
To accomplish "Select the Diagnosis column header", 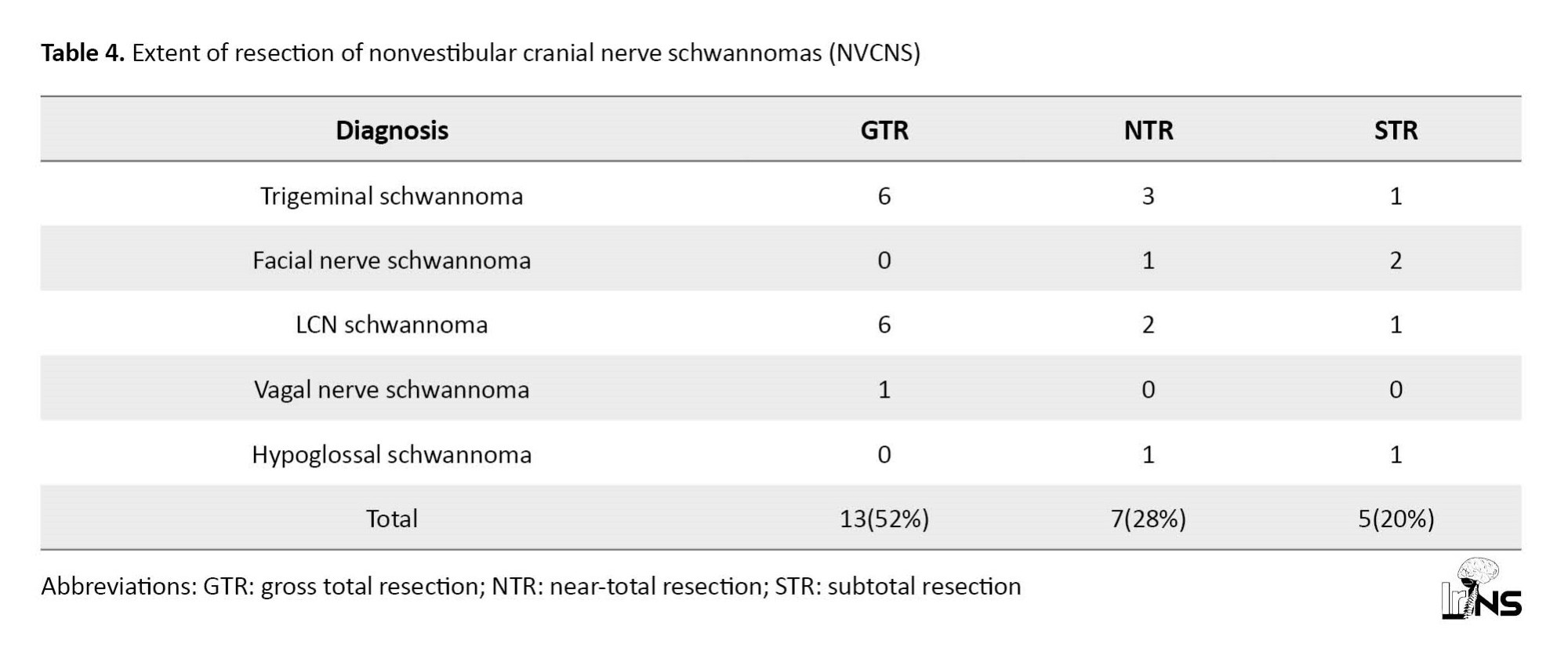I will (392, 130).
